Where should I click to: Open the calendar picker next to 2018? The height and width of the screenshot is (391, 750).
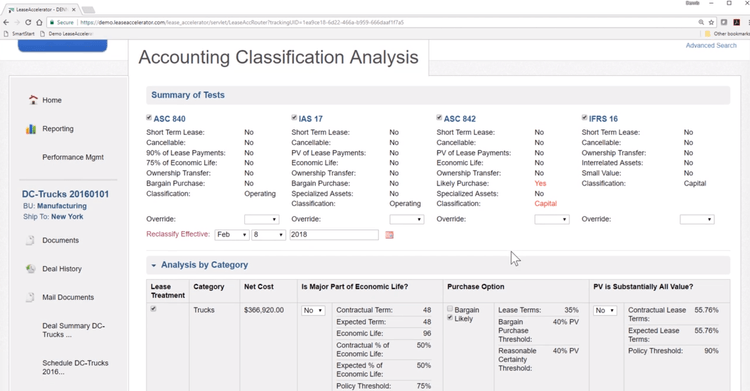click(x=389, y=235)
